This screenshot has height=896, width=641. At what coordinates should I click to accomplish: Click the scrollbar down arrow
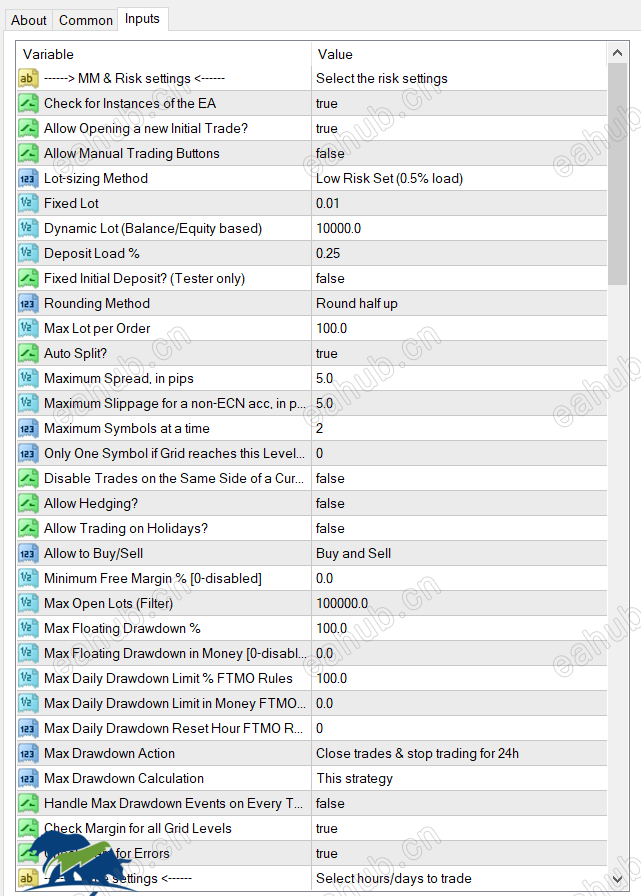pos(617,879)
